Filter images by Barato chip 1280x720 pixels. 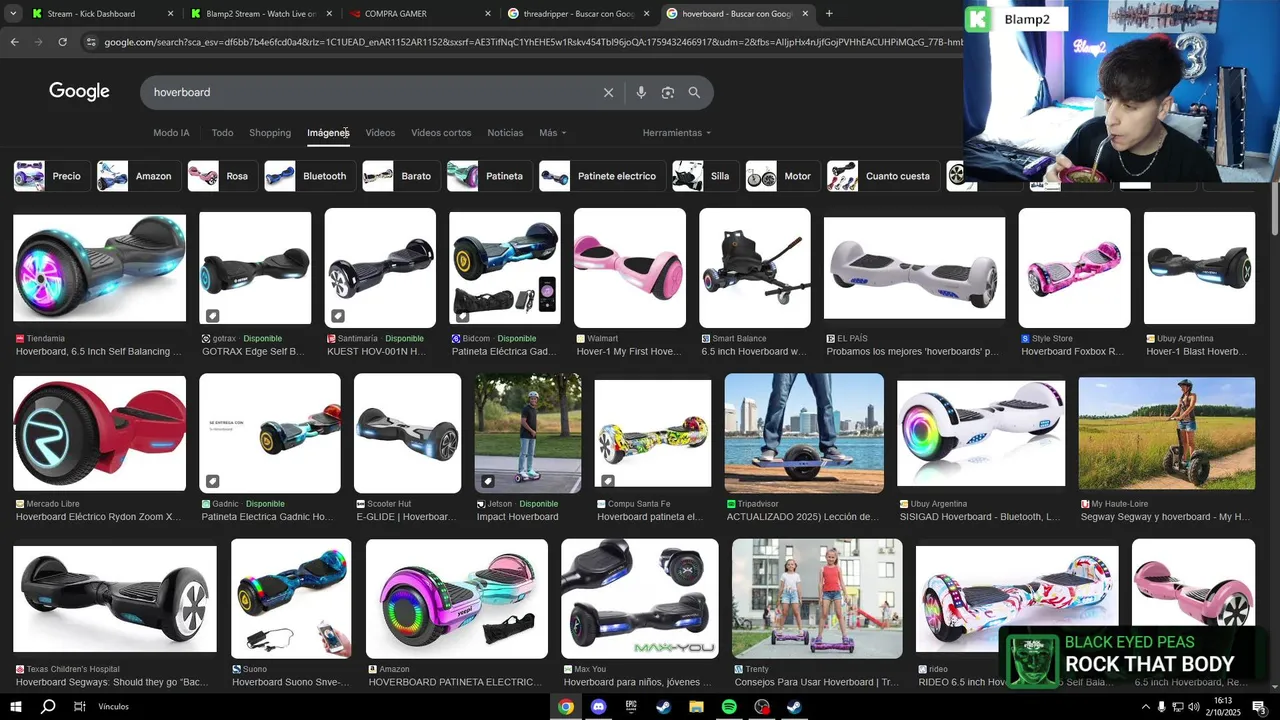(x=399, y=176)
